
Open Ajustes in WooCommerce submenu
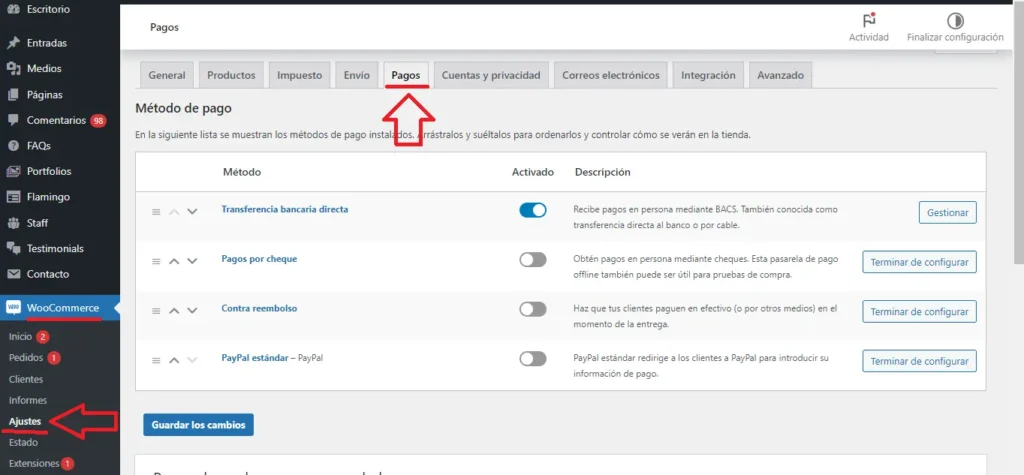coord(24,421)
